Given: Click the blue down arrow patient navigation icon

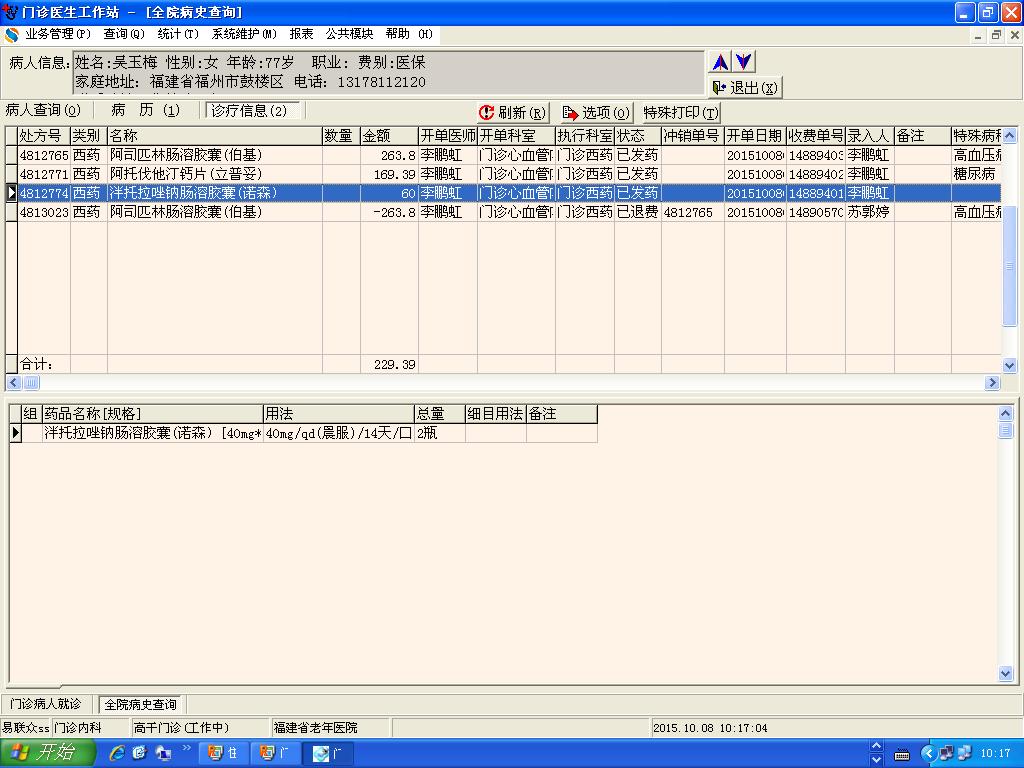Looking at the screenshot, I should (x=743, y=62).
